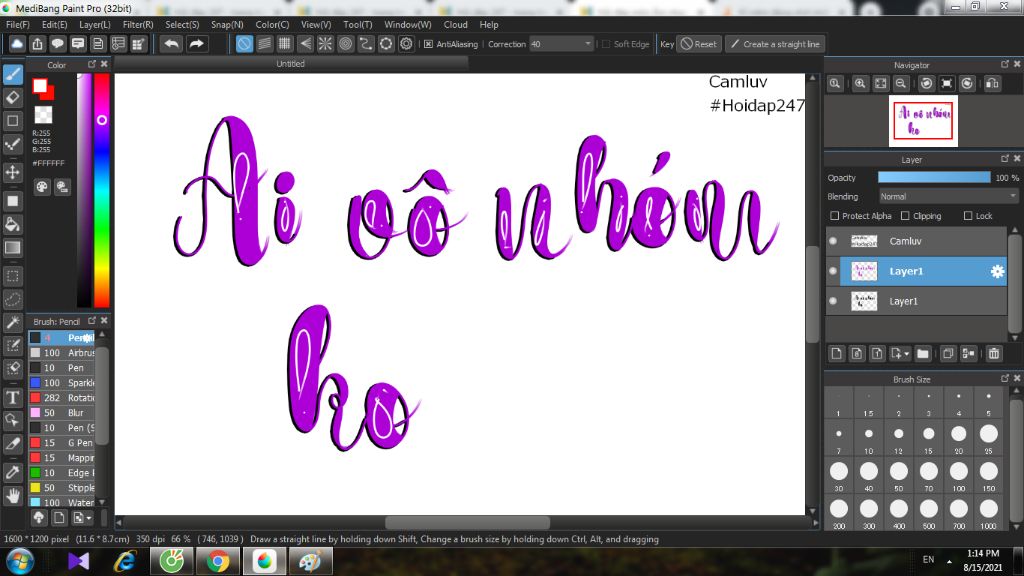Open the Layer menu
This screenshot has width=1024, height=576.
[95, 25]
